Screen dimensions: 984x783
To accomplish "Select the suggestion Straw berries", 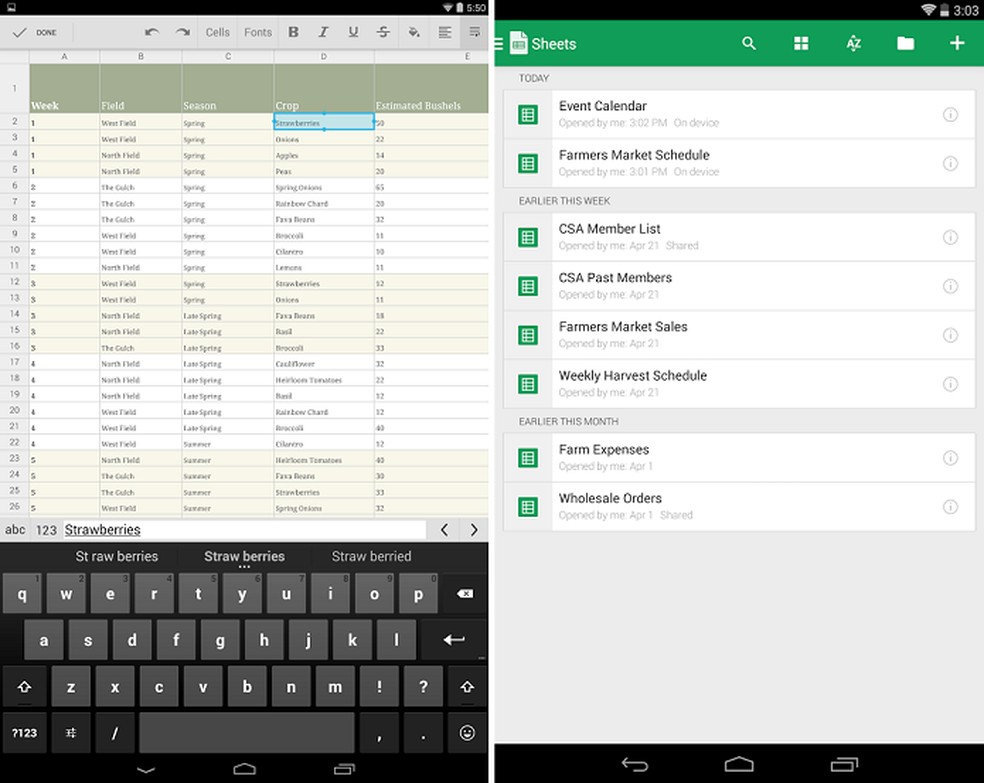I will click(244, 556).
